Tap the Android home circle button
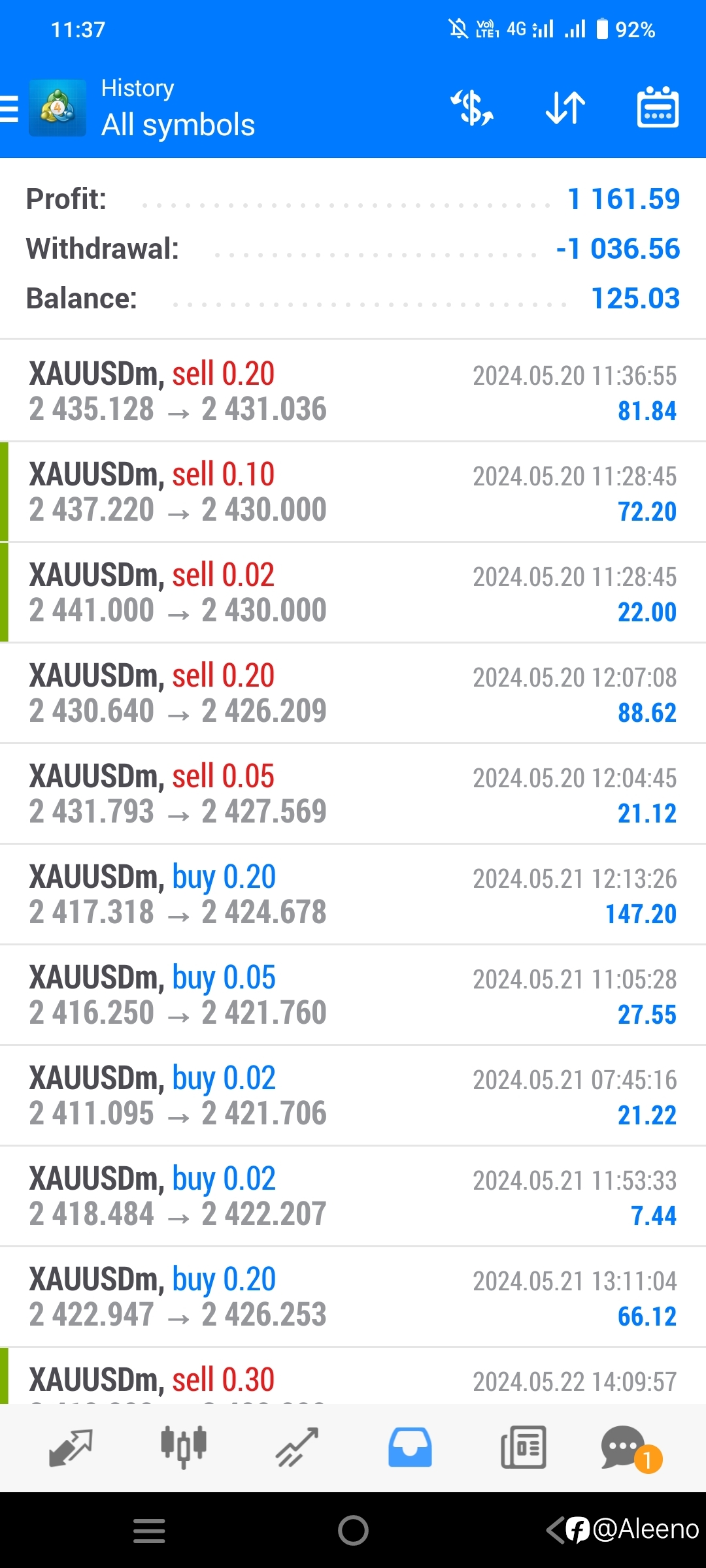706x1568 pixels. click(x=353, y=1530)
